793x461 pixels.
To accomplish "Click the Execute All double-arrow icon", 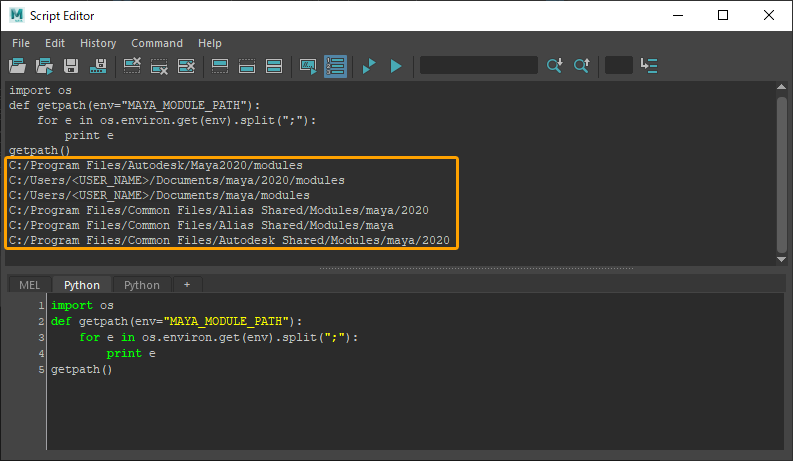I will [369, 66].
